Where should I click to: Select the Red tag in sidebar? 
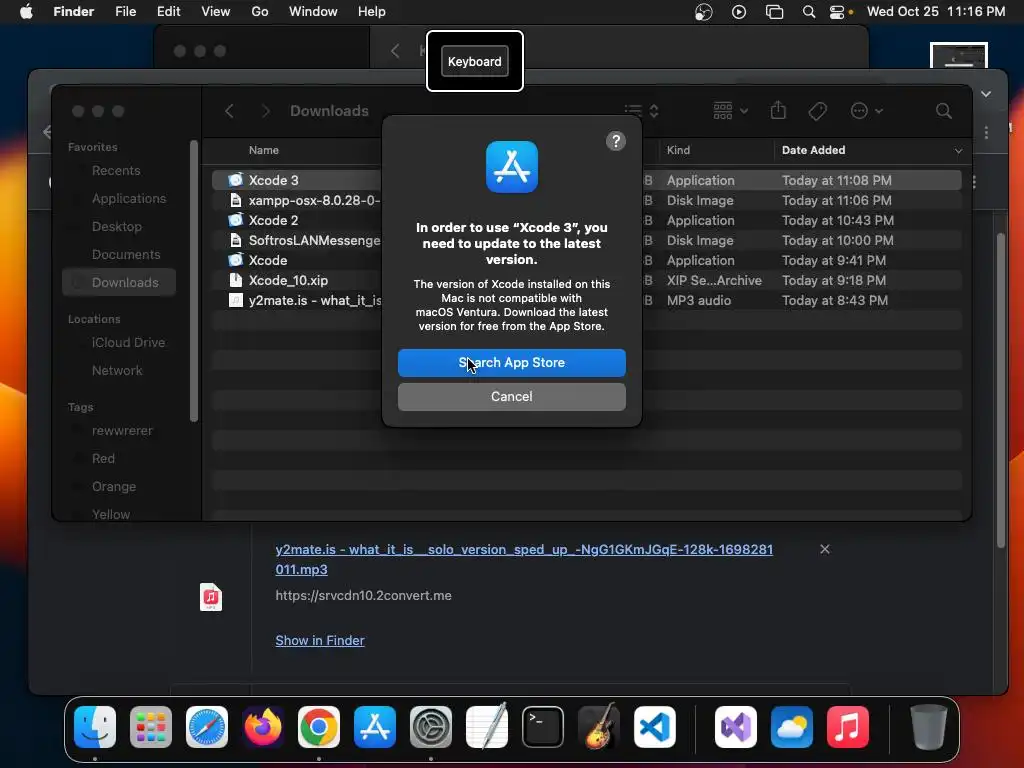click(x=103, y=458)
